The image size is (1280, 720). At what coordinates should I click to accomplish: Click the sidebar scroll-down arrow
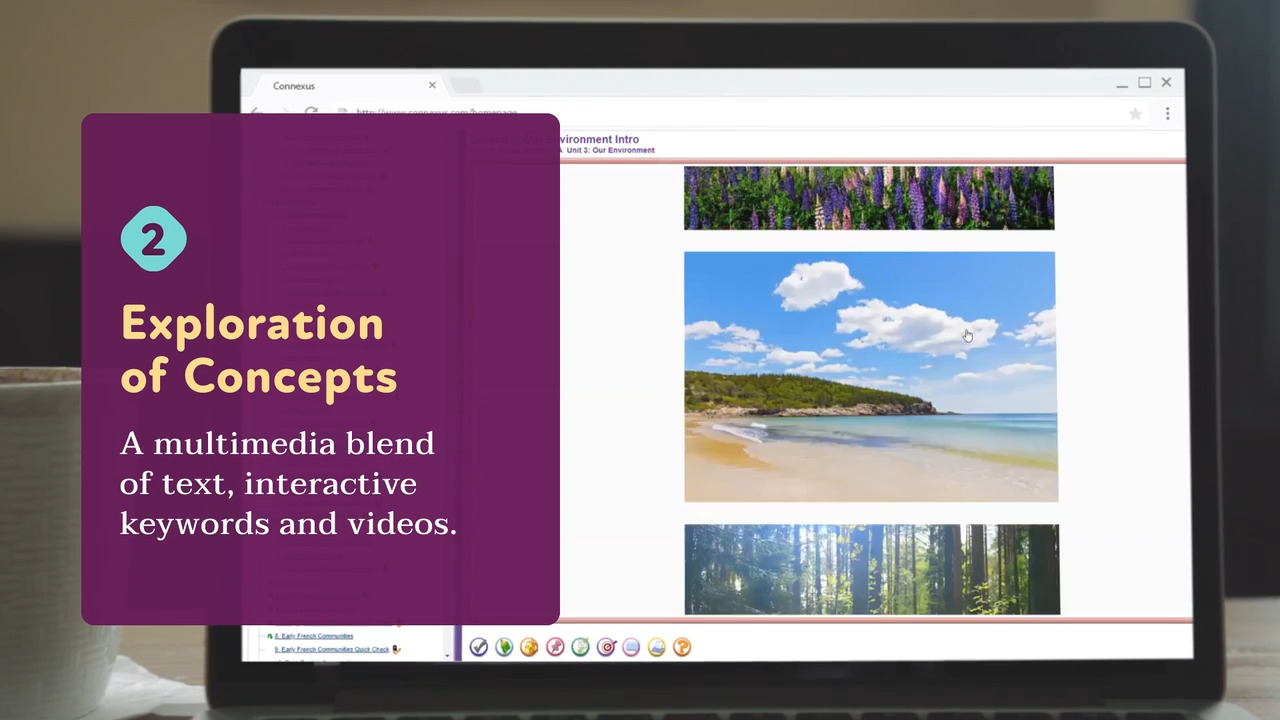(x=447, y=655)
